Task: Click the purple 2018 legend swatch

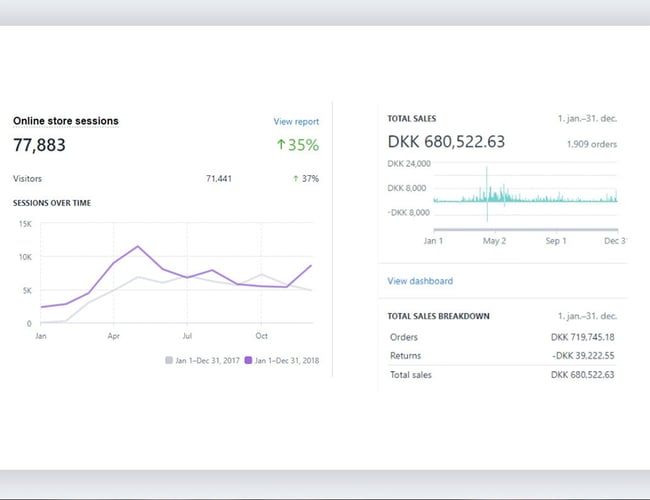Action: pyautogui.click(x=249, y=360)
